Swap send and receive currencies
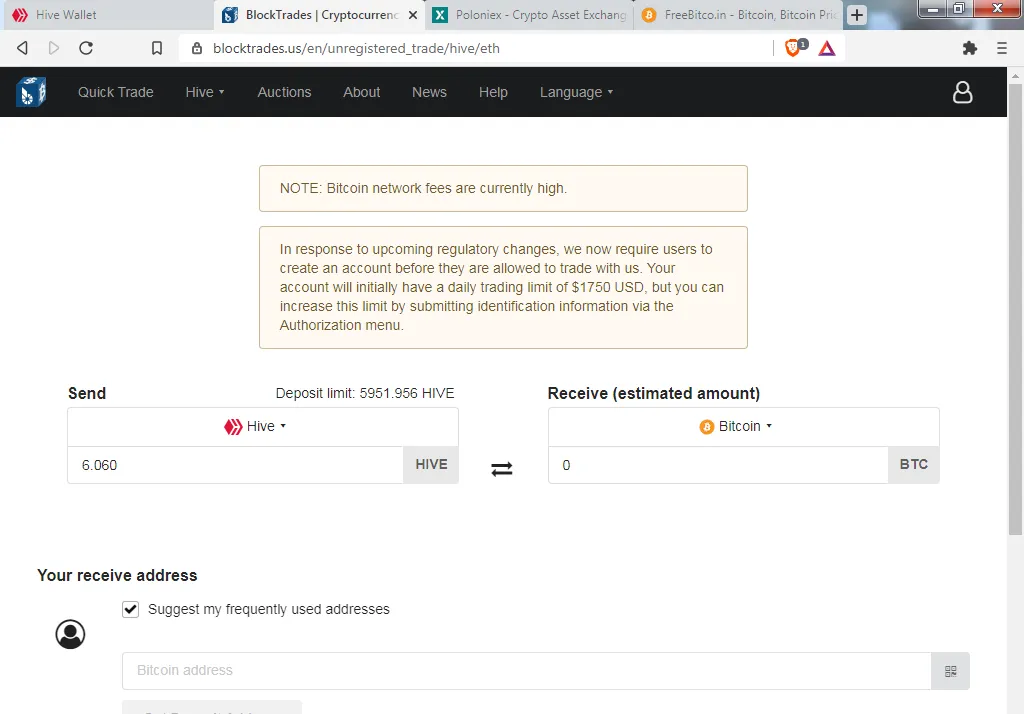This screenshot has height=714, width=1024. point(502,469)
